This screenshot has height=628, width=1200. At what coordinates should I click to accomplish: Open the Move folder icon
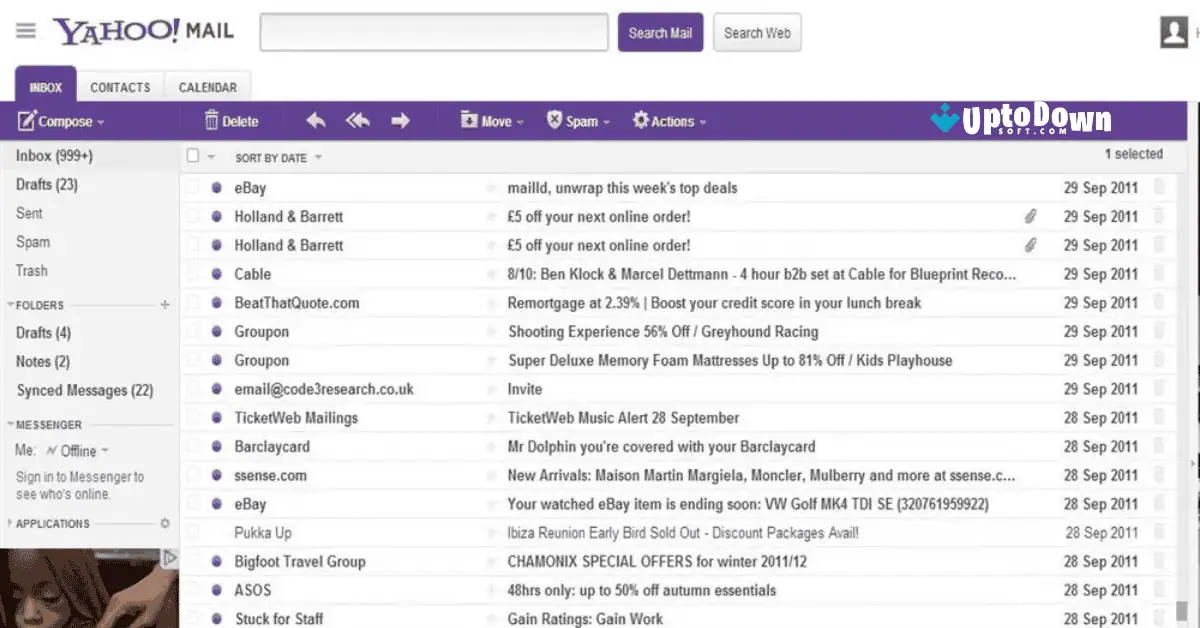point(469,121)
